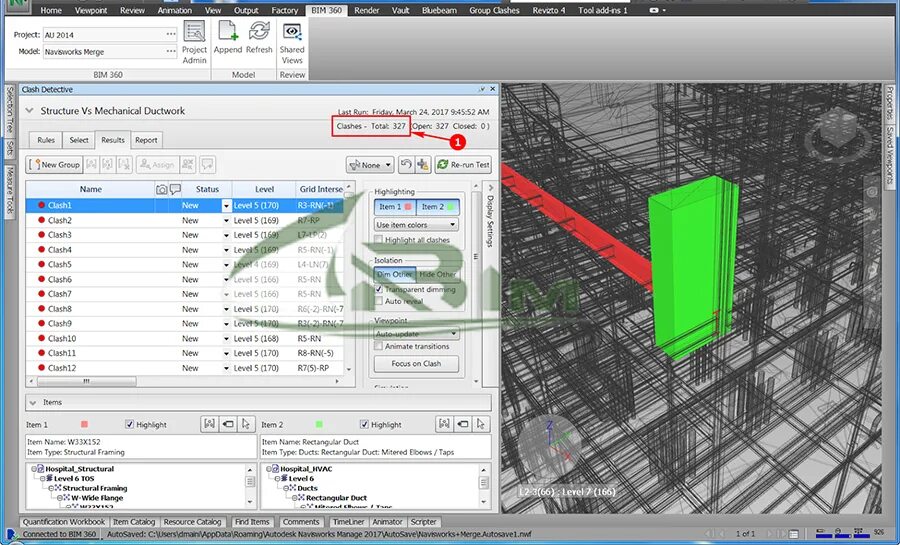This screenshot has width=900, height=545.
Task: Click the Assign clash button
Action: pos(157,165)
